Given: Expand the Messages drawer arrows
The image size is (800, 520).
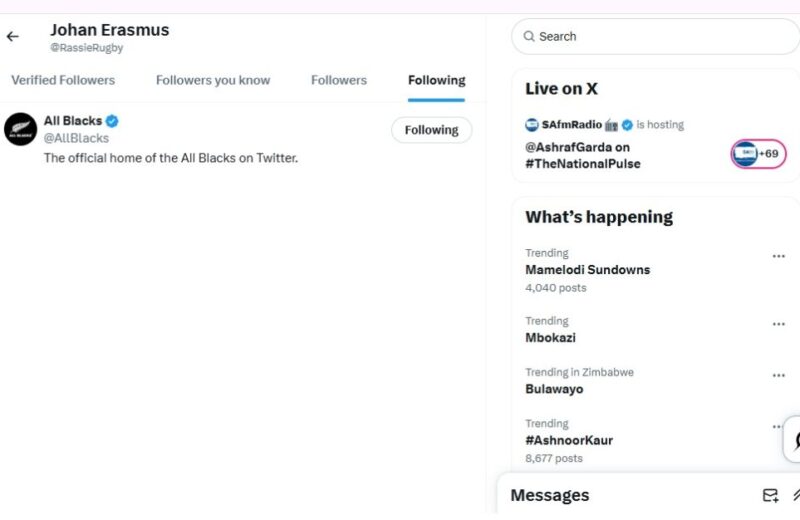Looking at the screenshot, I should pos(796,495).
